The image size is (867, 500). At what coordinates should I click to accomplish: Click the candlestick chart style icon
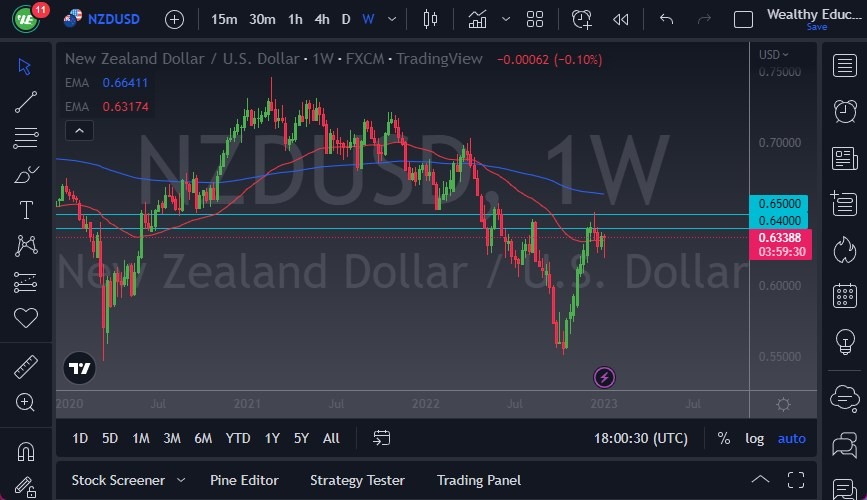431,19
